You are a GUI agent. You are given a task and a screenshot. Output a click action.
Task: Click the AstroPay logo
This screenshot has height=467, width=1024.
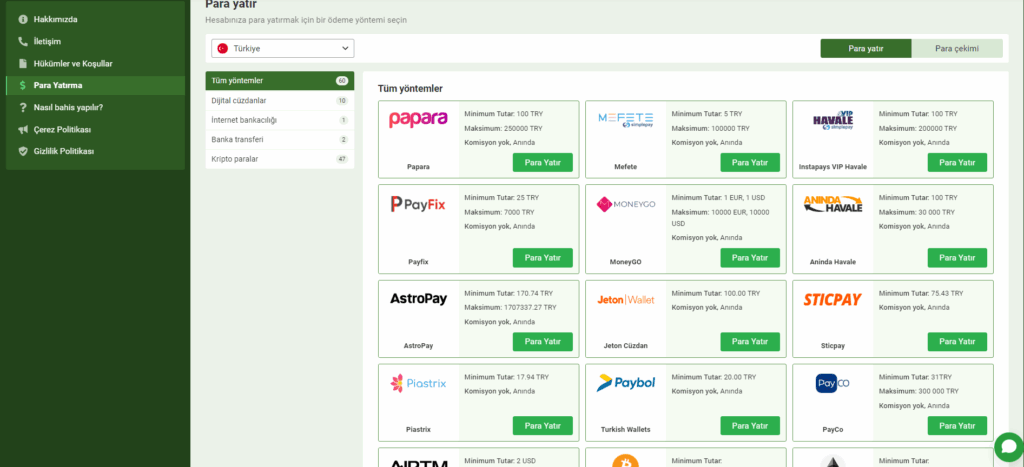click(418, 299)
